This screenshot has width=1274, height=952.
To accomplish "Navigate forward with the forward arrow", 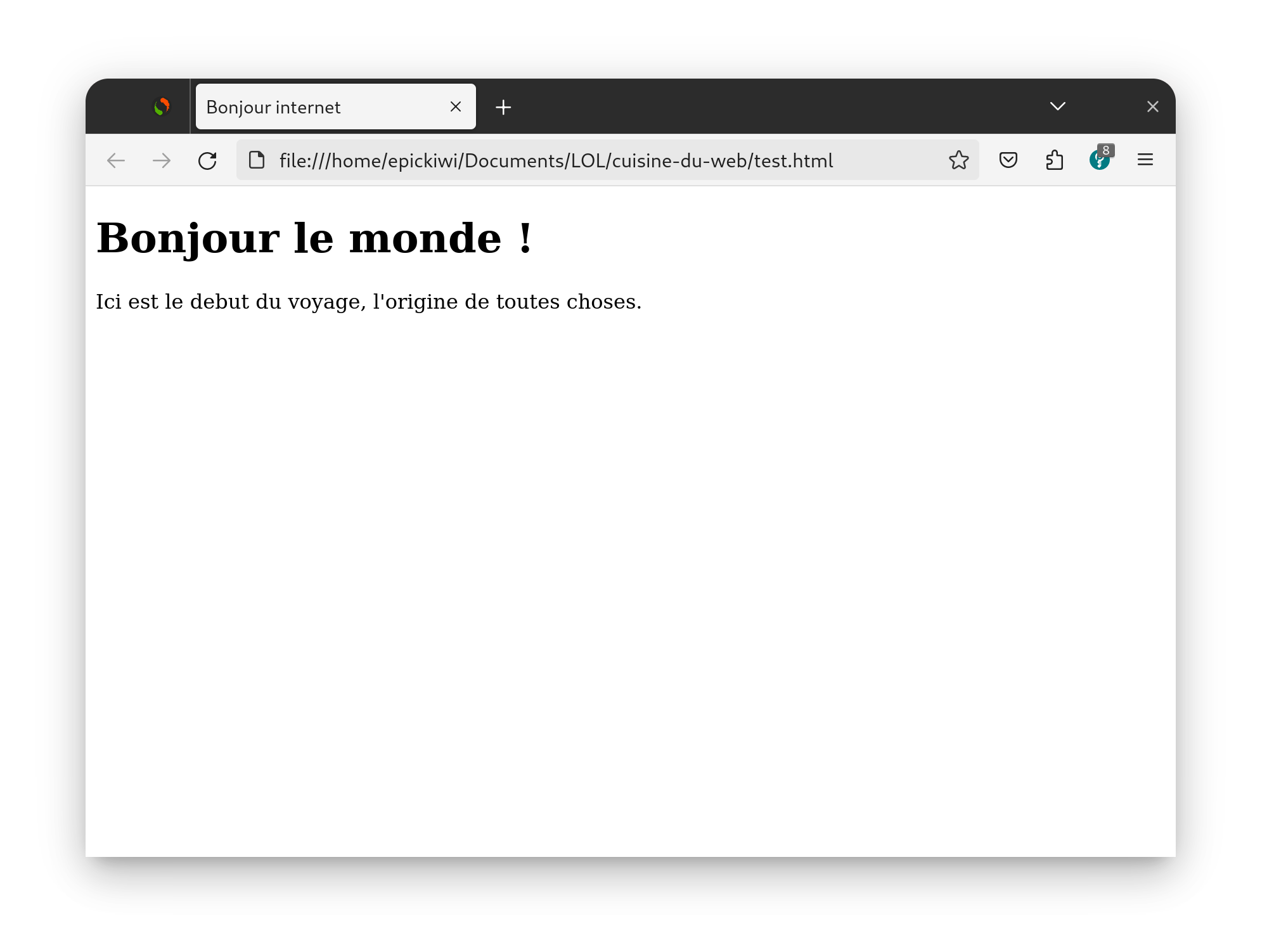I will tap(162, 160).
